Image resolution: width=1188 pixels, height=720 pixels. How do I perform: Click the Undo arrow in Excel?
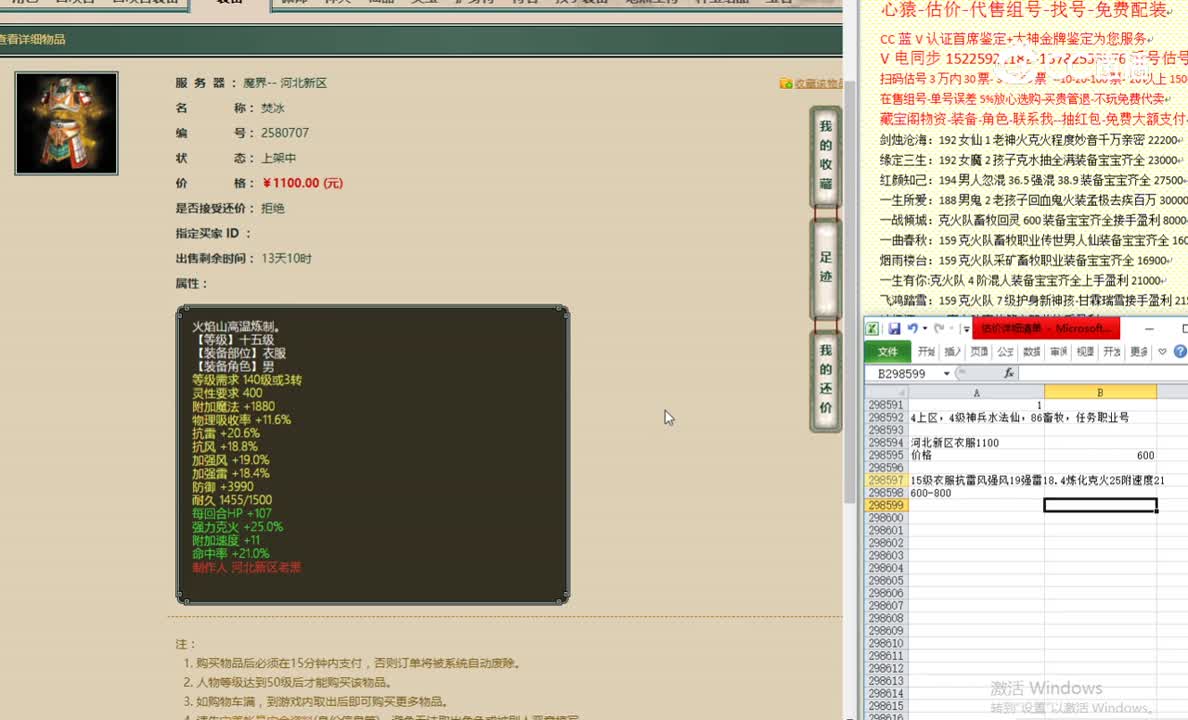coord(912,328)
